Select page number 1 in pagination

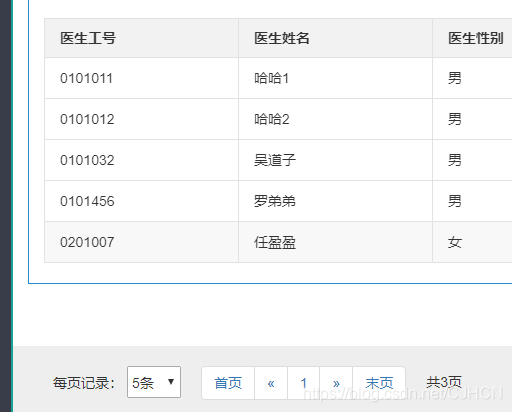303,383
